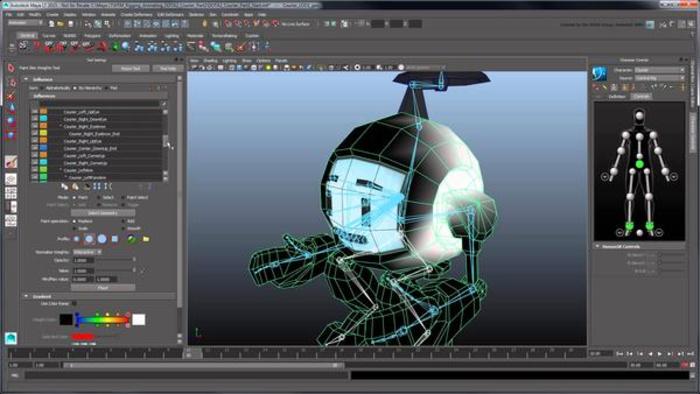
Task: Click the Reset Tool button
Action: (131, 68)
